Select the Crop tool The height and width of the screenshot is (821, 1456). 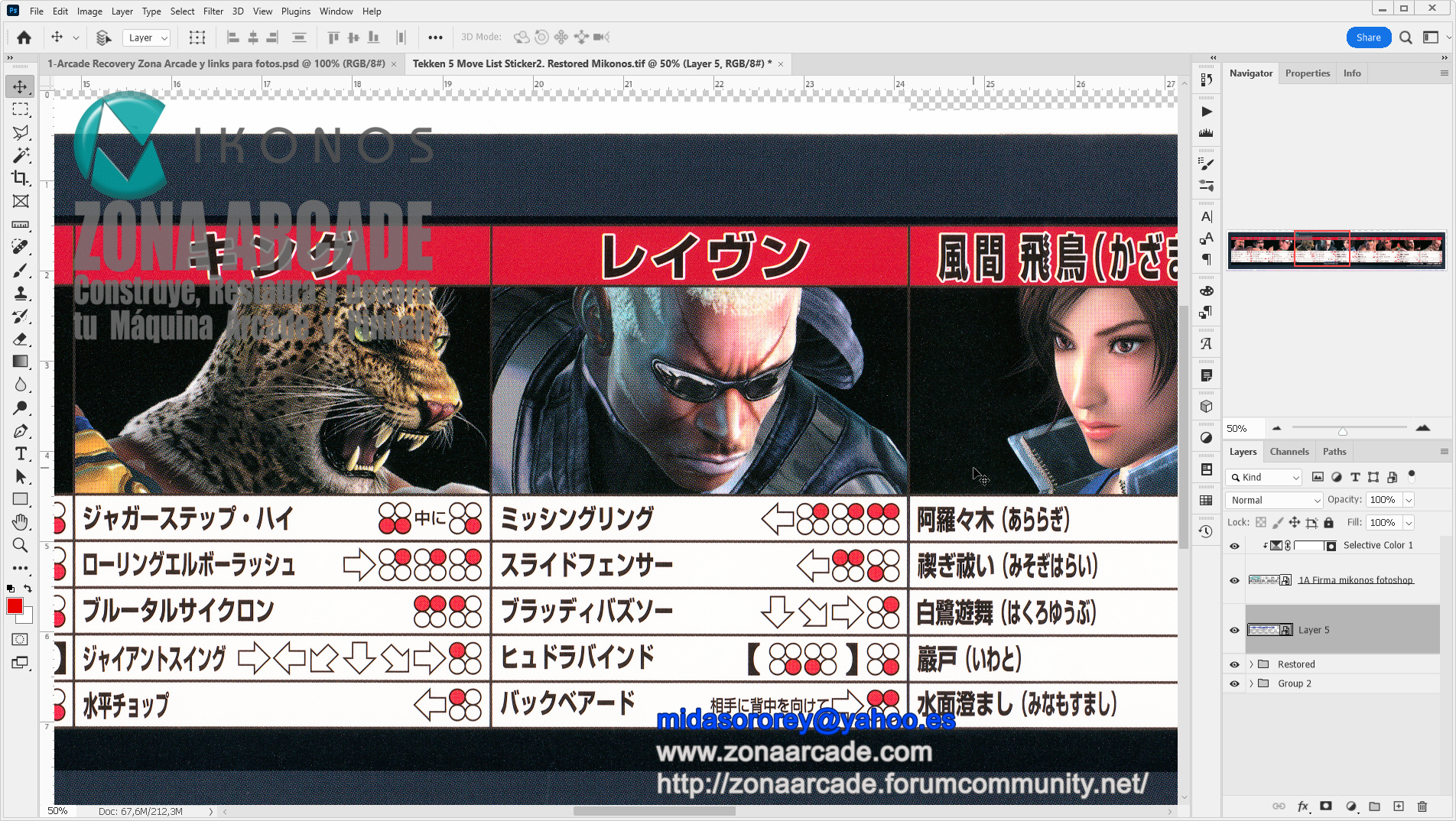pos(21,179)
